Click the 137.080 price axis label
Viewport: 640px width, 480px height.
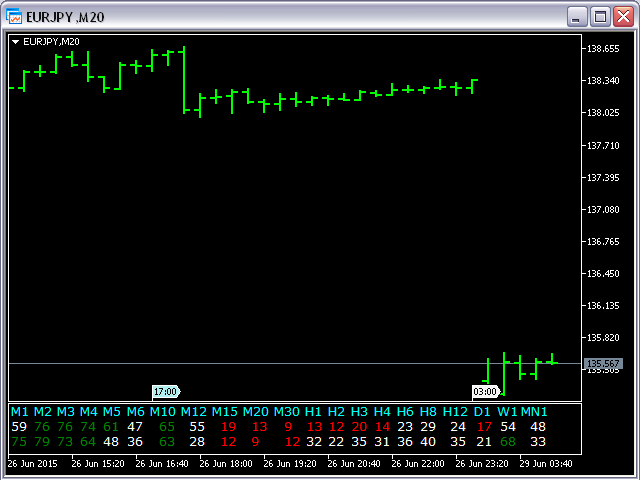[603, 209]
